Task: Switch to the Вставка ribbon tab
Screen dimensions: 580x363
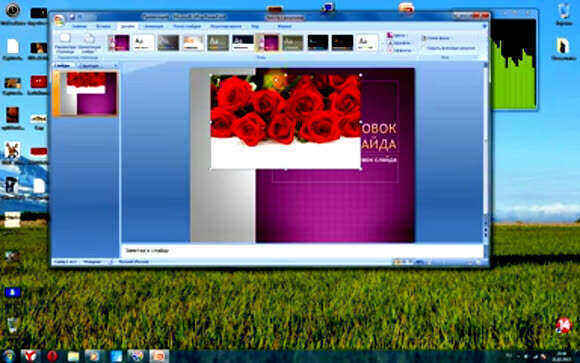Action: (x=103, y=26)
